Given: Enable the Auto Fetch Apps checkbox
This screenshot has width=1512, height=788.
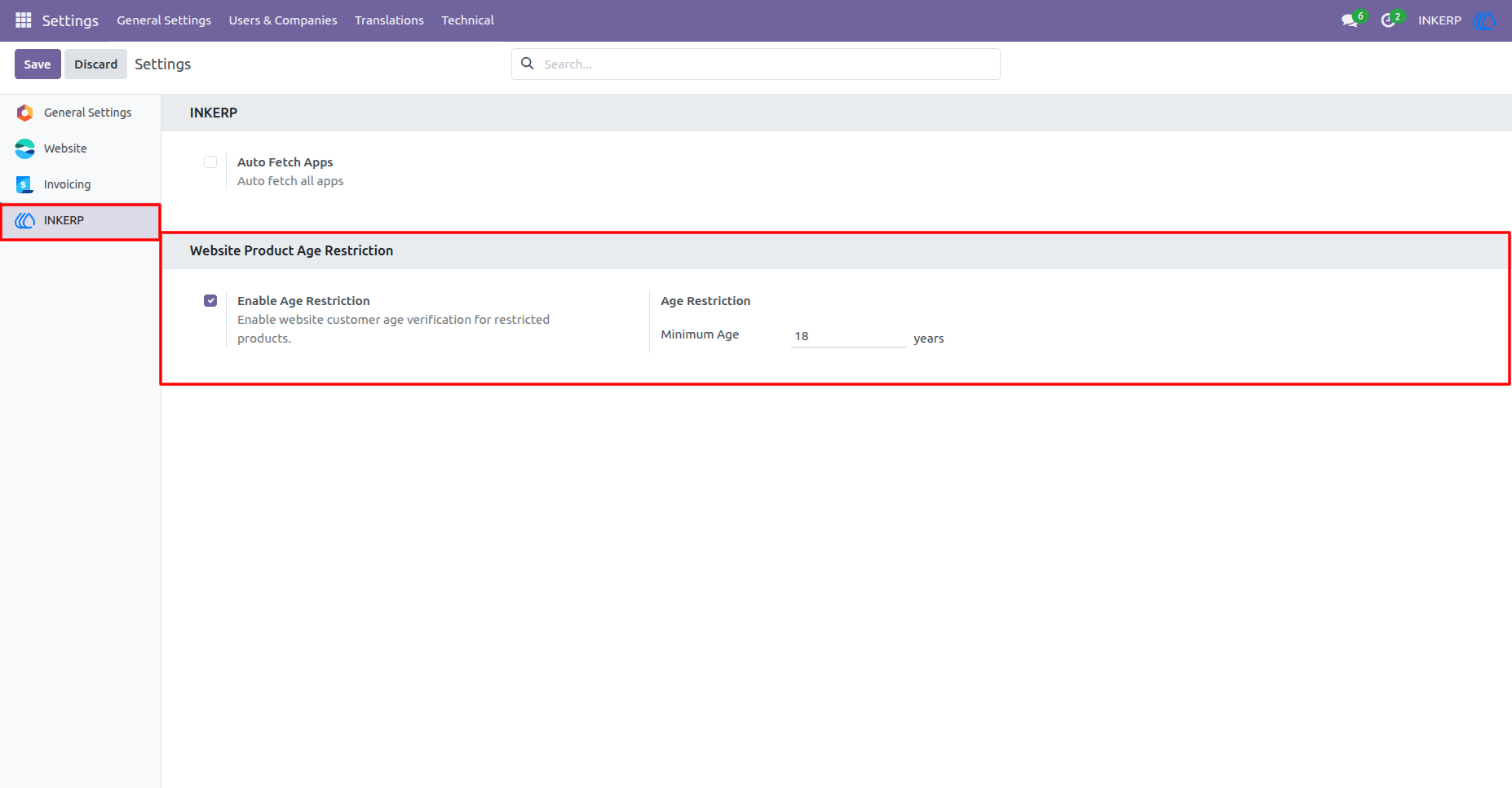Looking at the screenshot, I should [210, 162].
